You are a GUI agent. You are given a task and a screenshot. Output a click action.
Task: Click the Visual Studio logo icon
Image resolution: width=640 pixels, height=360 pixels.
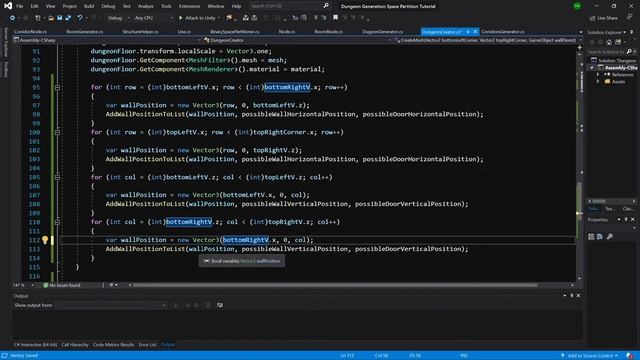click(x=8, y=6)
